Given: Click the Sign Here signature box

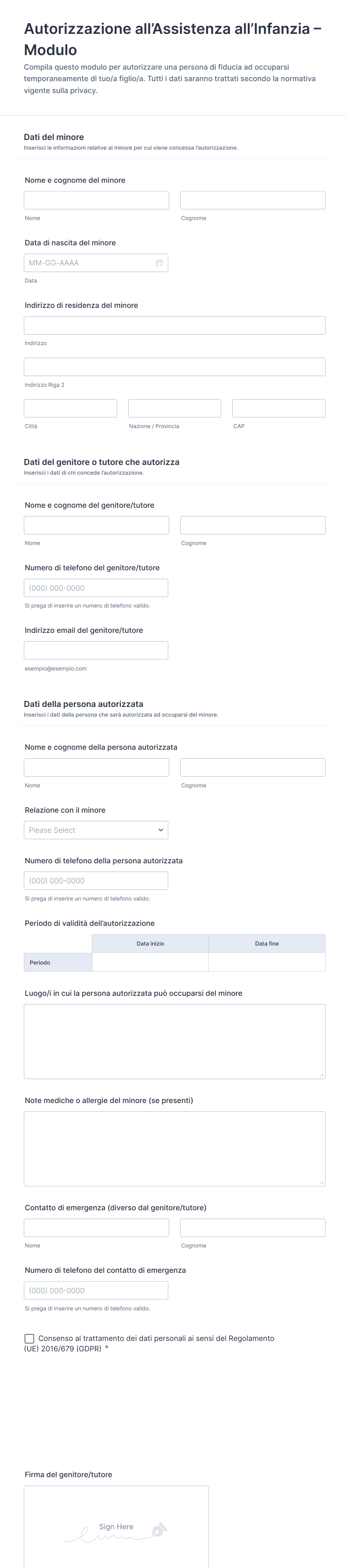Looking at the screenshot, I should pos(116,1528).
